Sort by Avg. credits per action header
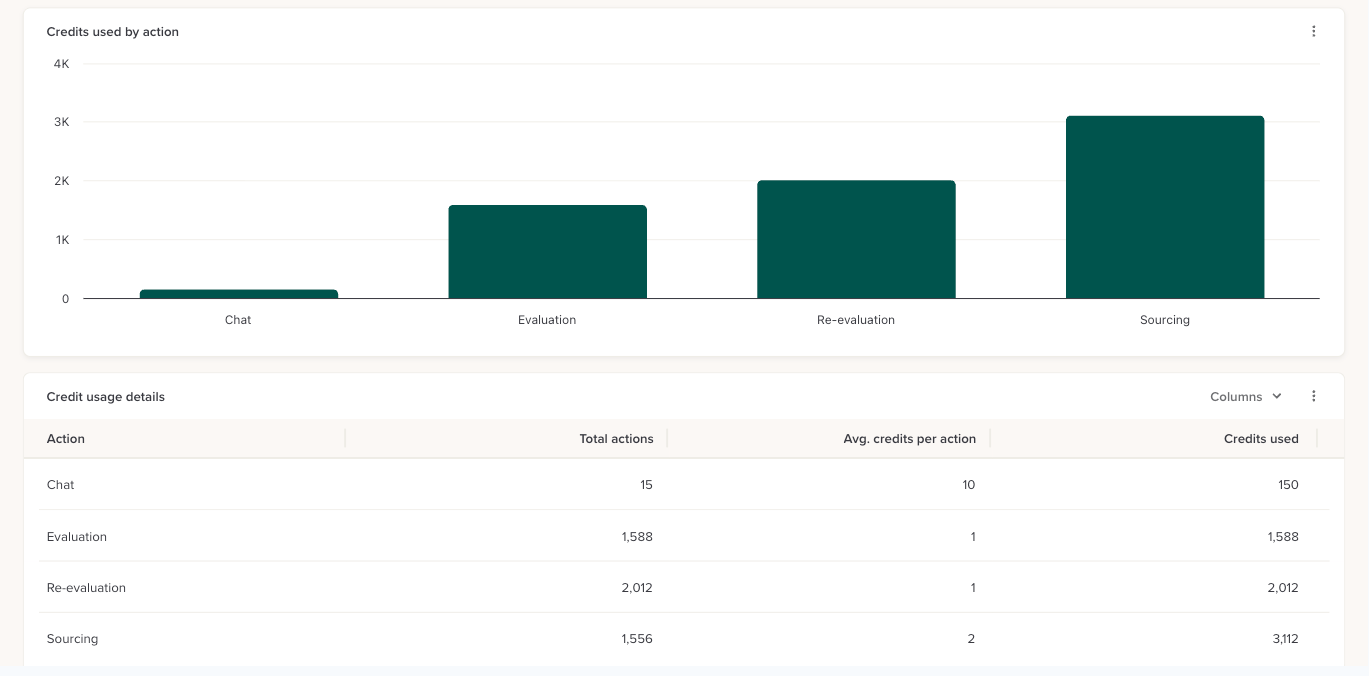 point(909,439)
